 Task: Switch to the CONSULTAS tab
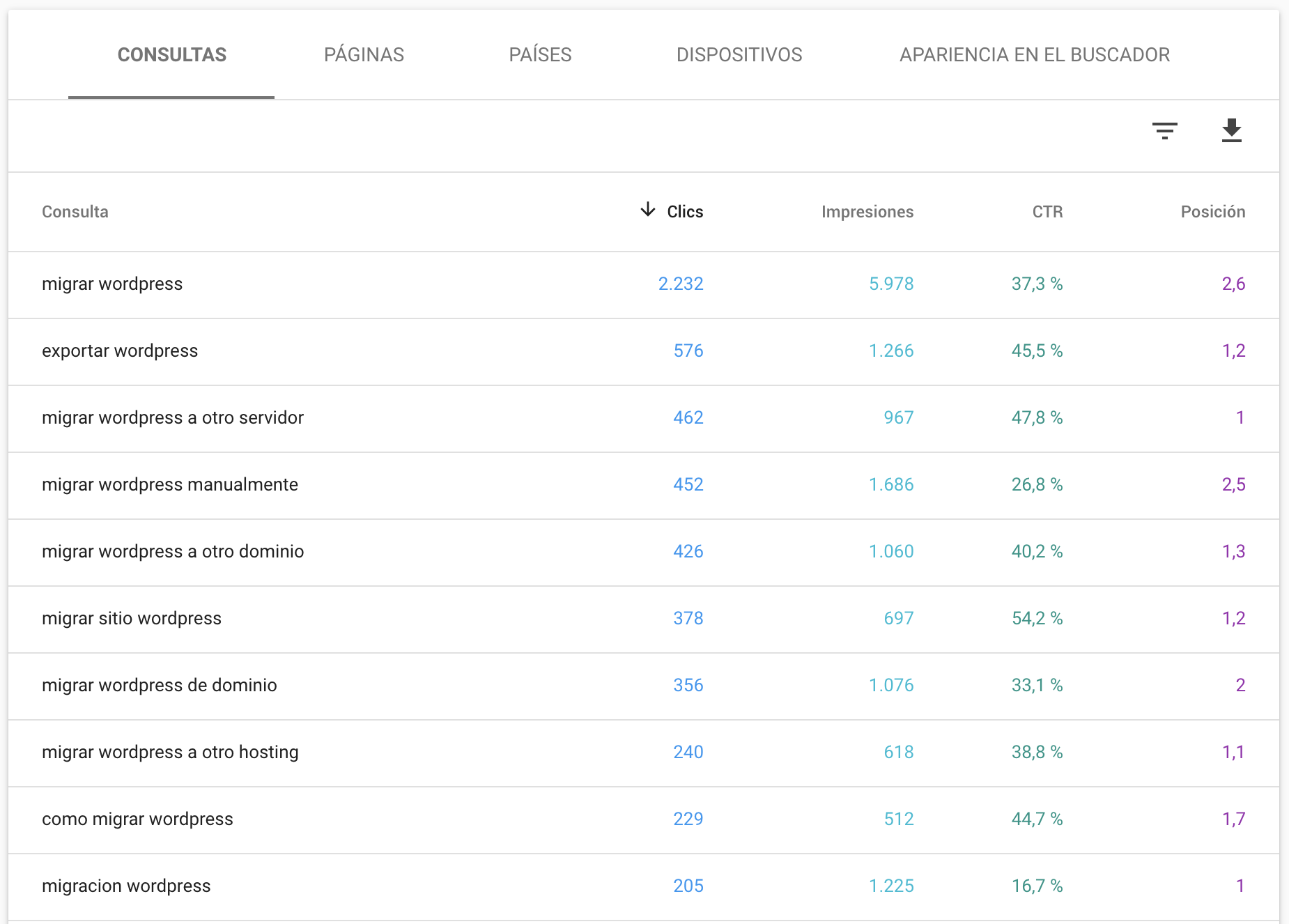coord(171,54)
